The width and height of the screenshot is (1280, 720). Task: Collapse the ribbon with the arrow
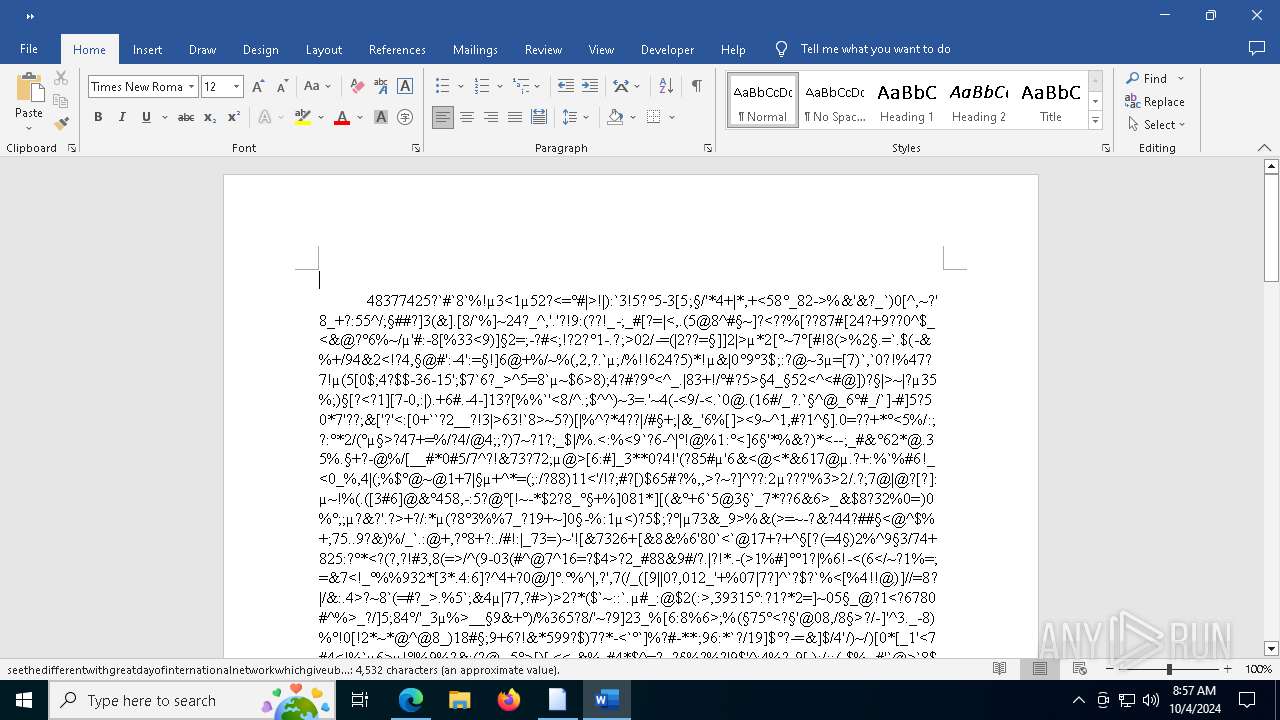click(x=1264, y=148)
